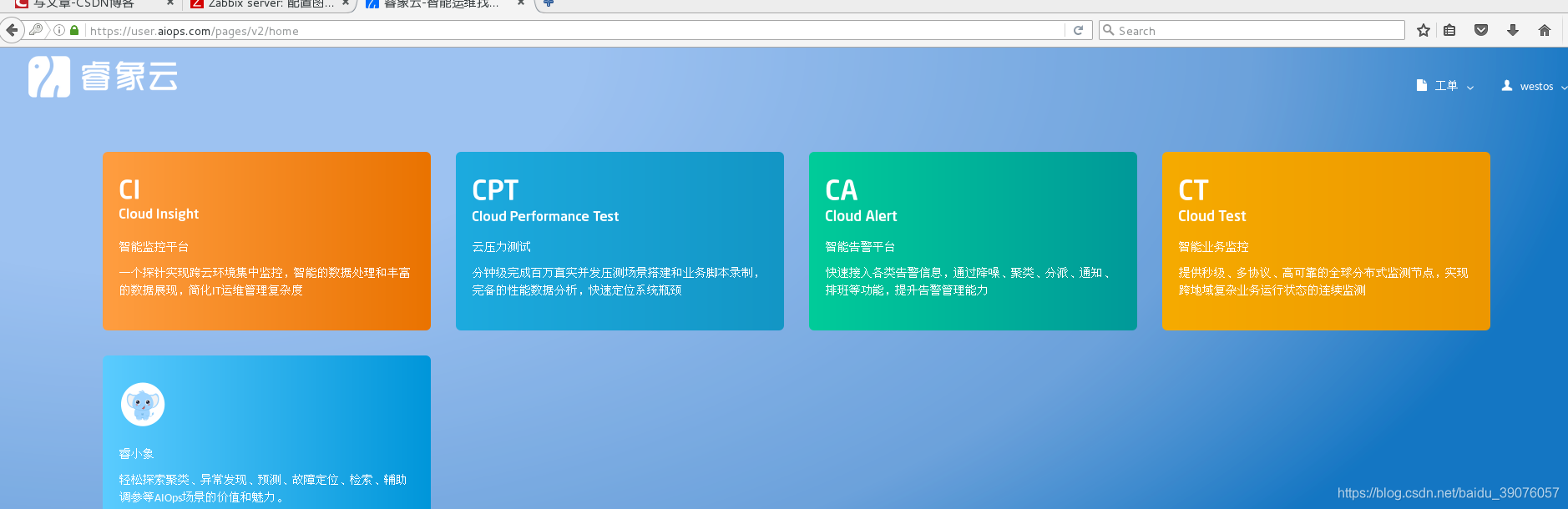Bookmark this page with star icon
Screen dimensions: 1568x509
click(1424, 30)
